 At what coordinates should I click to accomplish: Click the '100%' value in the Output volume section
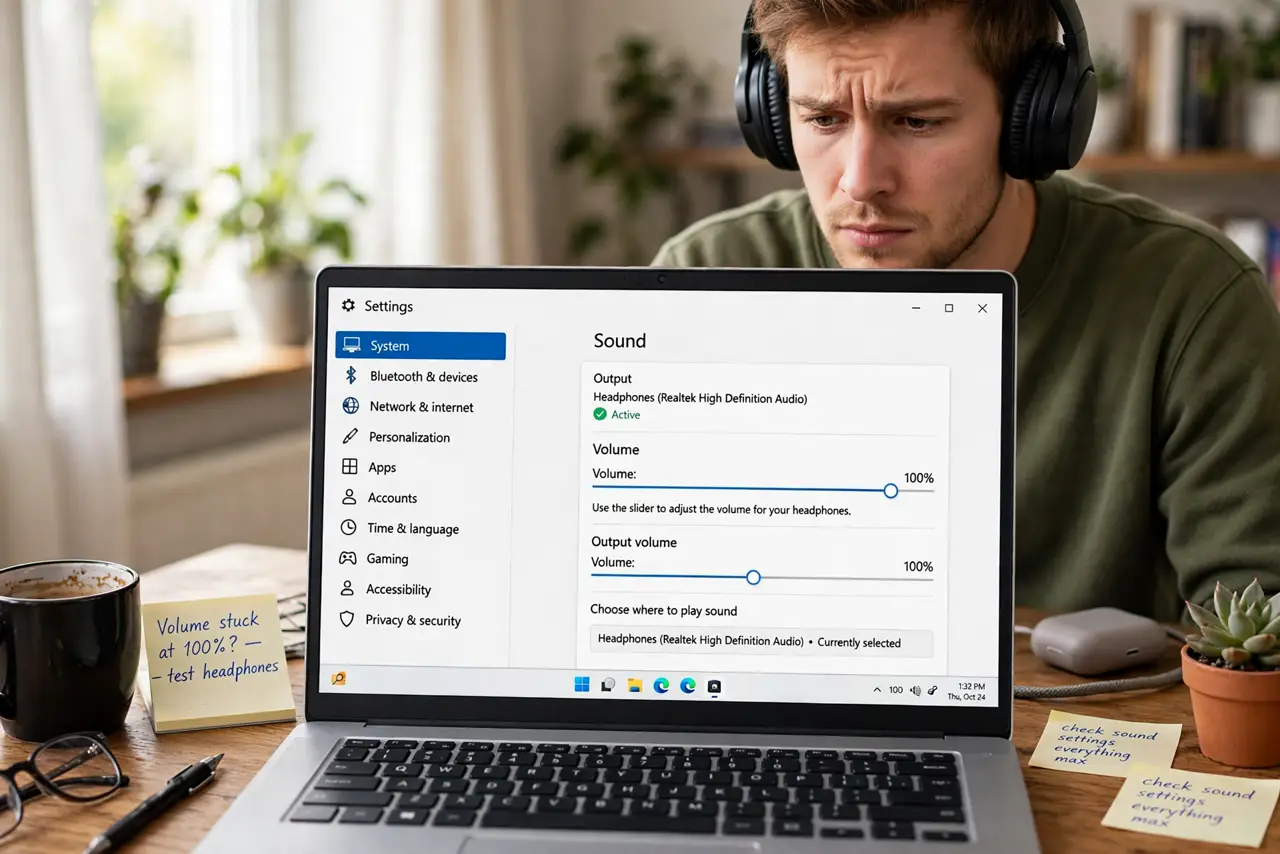(918, 566)
